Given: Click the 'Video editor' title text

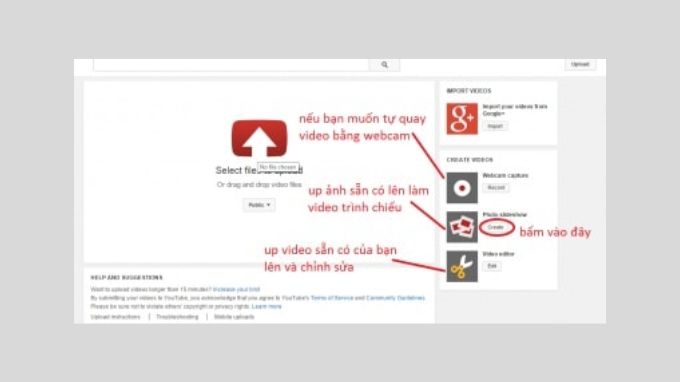Looking at the screenshot, I should pos(498,254).
